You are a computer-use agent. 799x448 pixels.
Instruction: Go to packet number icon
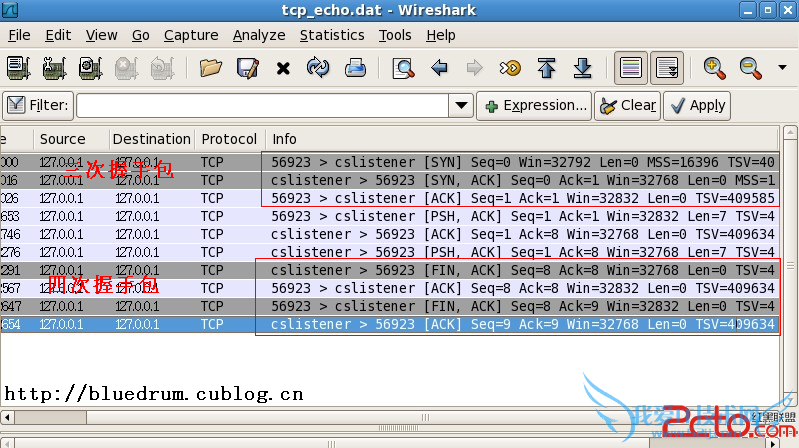point(510,68)
